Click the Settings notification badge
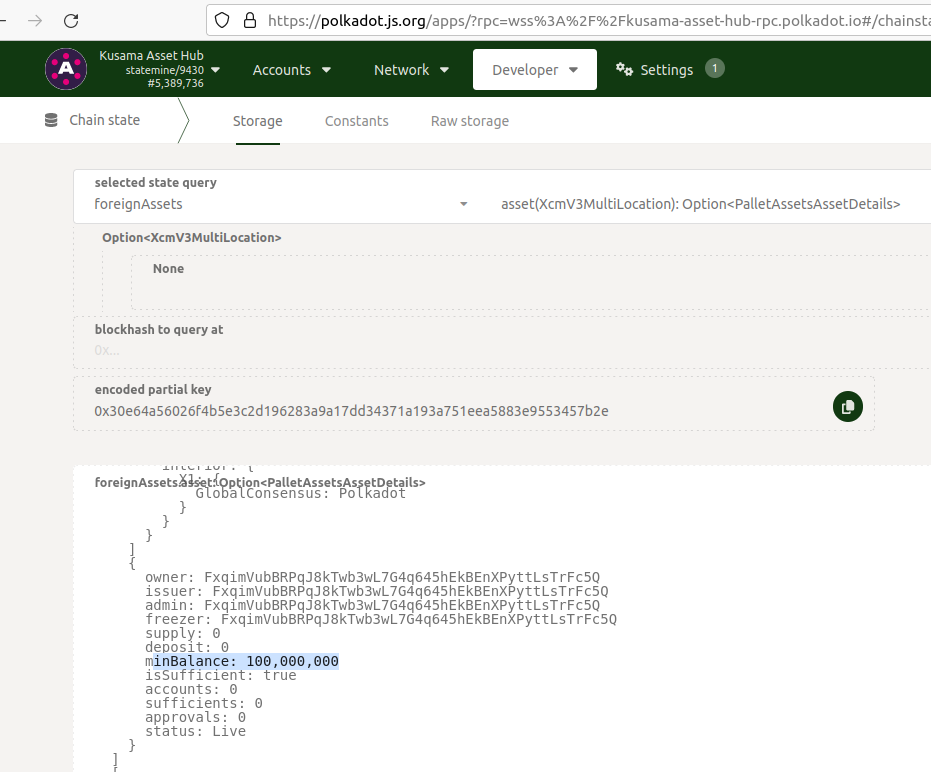The image size is (931, 772). pyautogui.click(x=714, y=69)
